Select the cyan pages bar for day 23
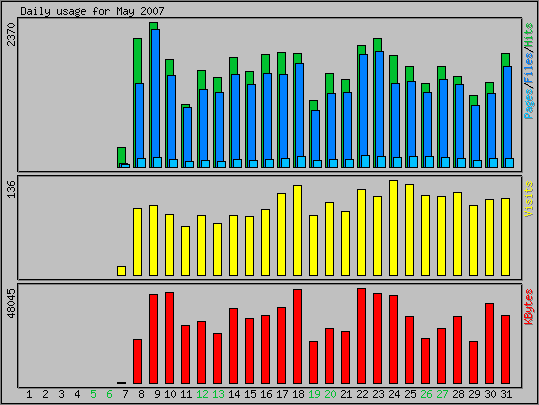This screenshot has height=405, width=539. [381, 162]
